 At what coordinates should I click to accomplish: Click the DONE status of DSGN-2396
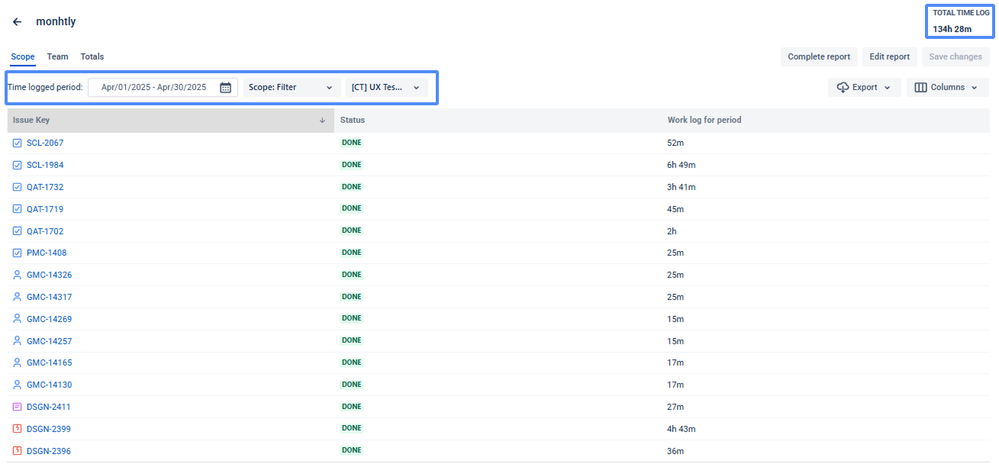pos(352,450)
